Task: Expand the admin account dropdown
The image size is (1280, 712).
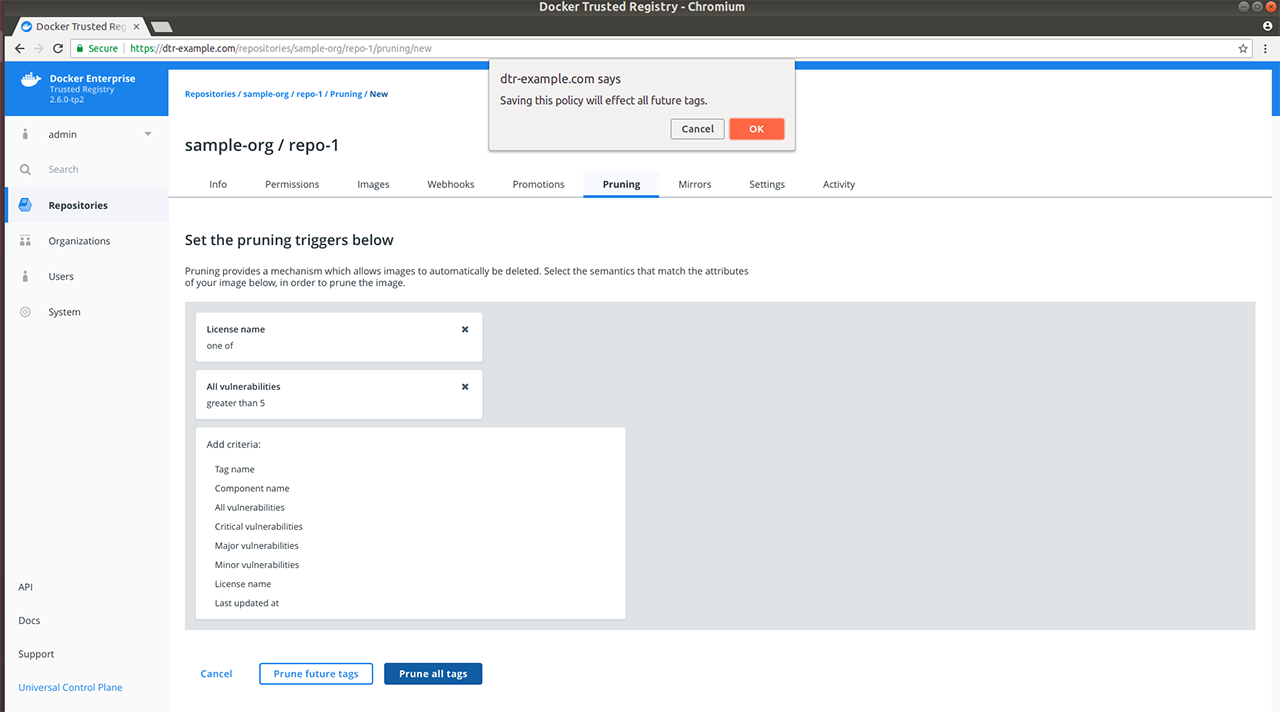Action: 148,134
